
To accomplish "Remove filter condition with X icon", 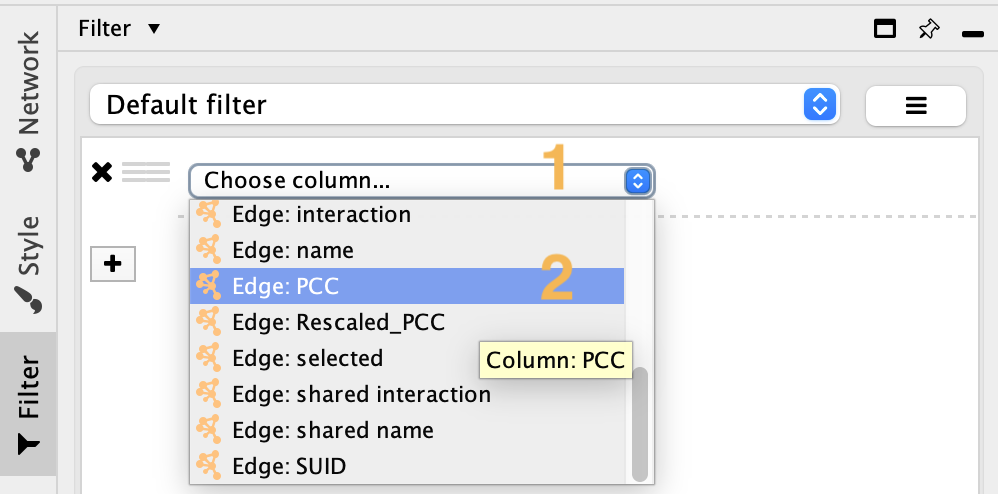I will 101,172.
